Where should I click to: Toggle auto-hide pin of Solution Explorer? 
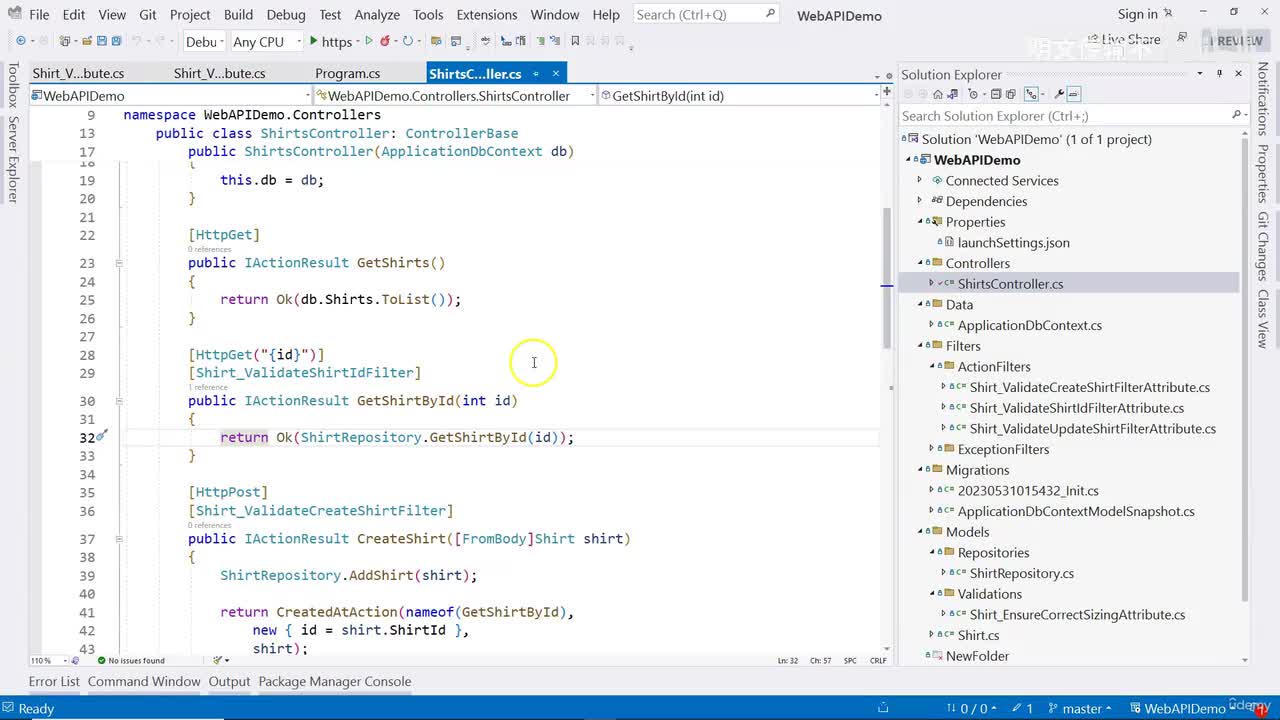pos(1219,74)
